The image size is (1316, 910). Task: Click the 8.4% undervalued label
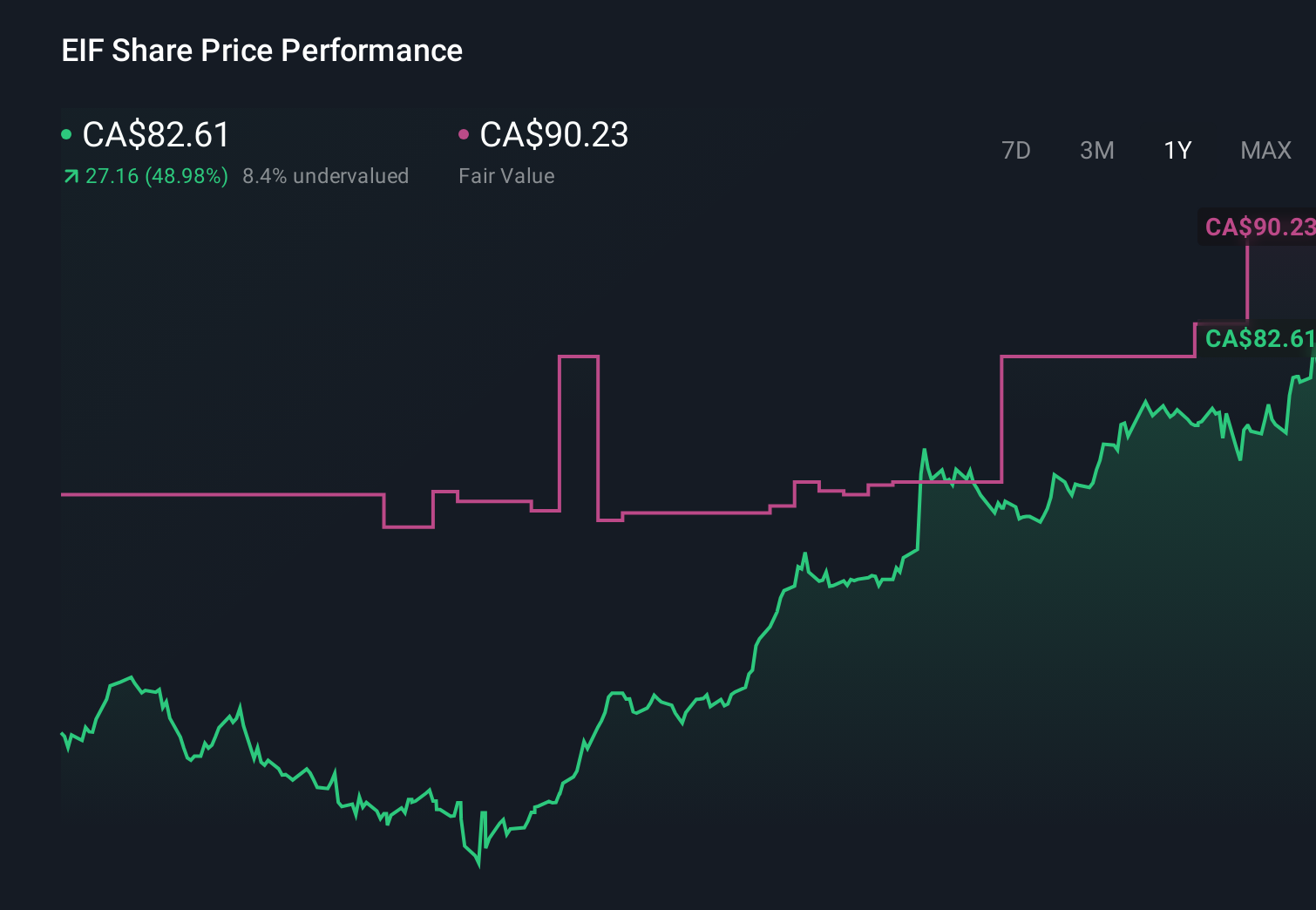[x=327, y=175]
